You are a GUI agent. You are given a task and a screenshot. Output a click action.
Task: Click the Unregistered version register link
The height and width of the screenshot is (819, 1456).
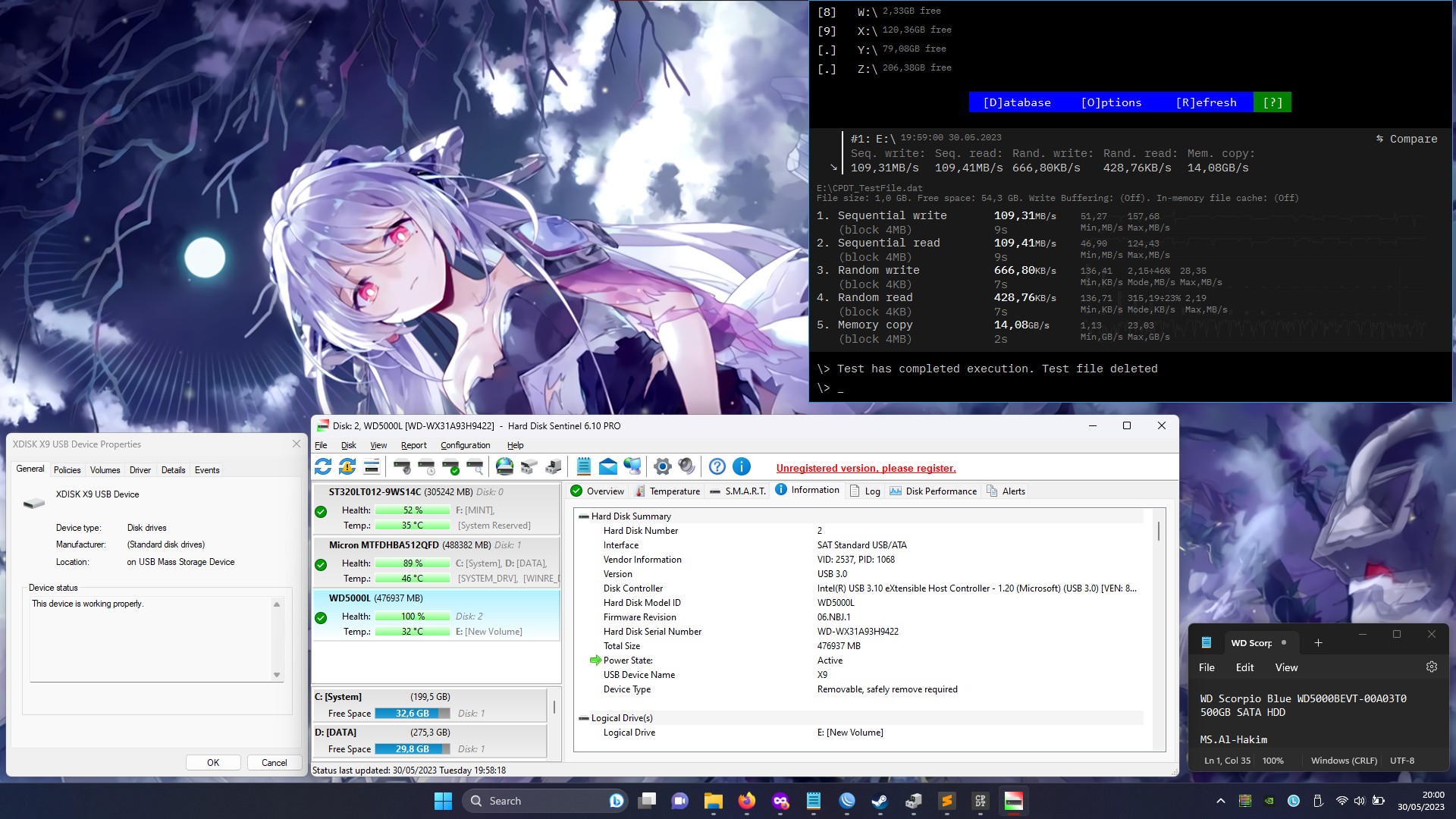point(866,468)
